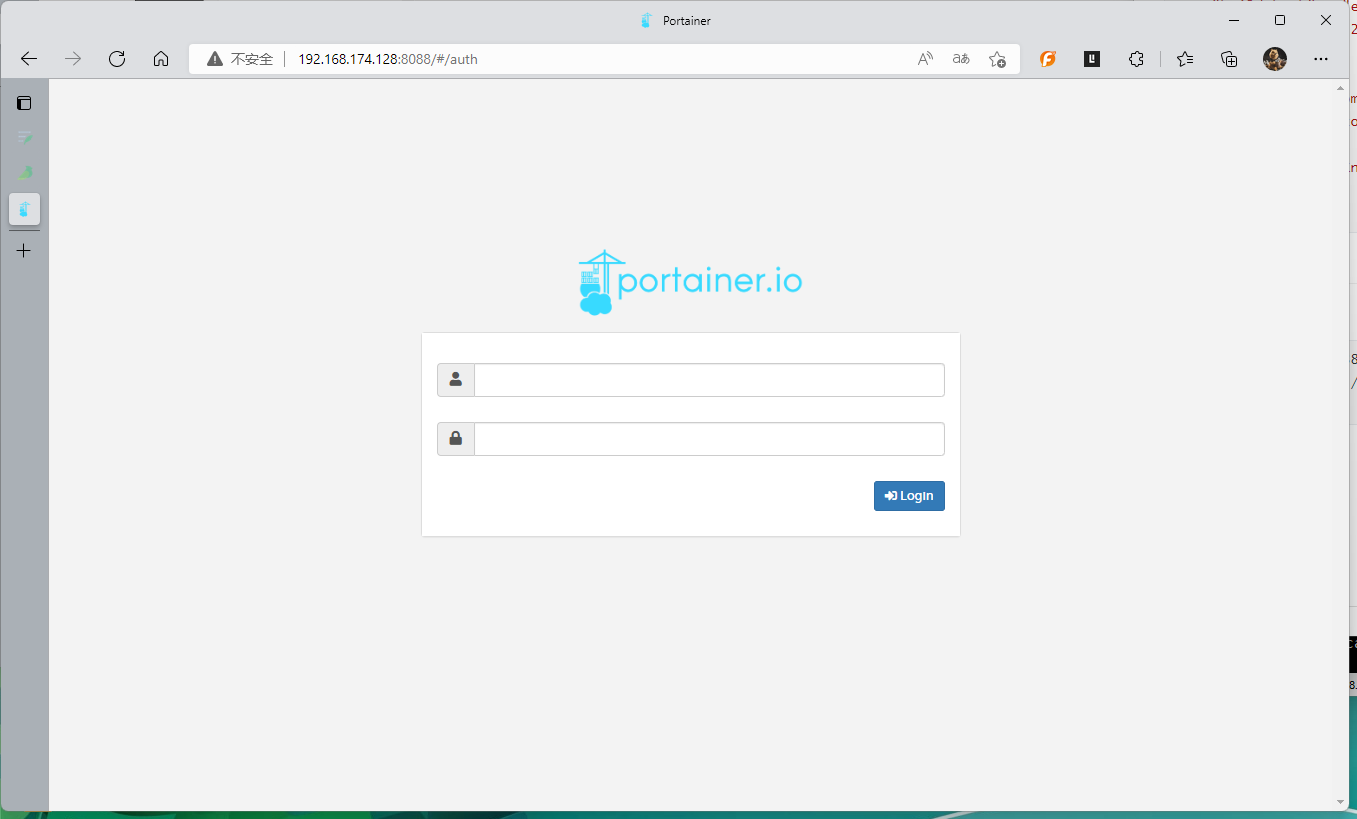Open the profile avatar menu

click(x=1274, y=59)
